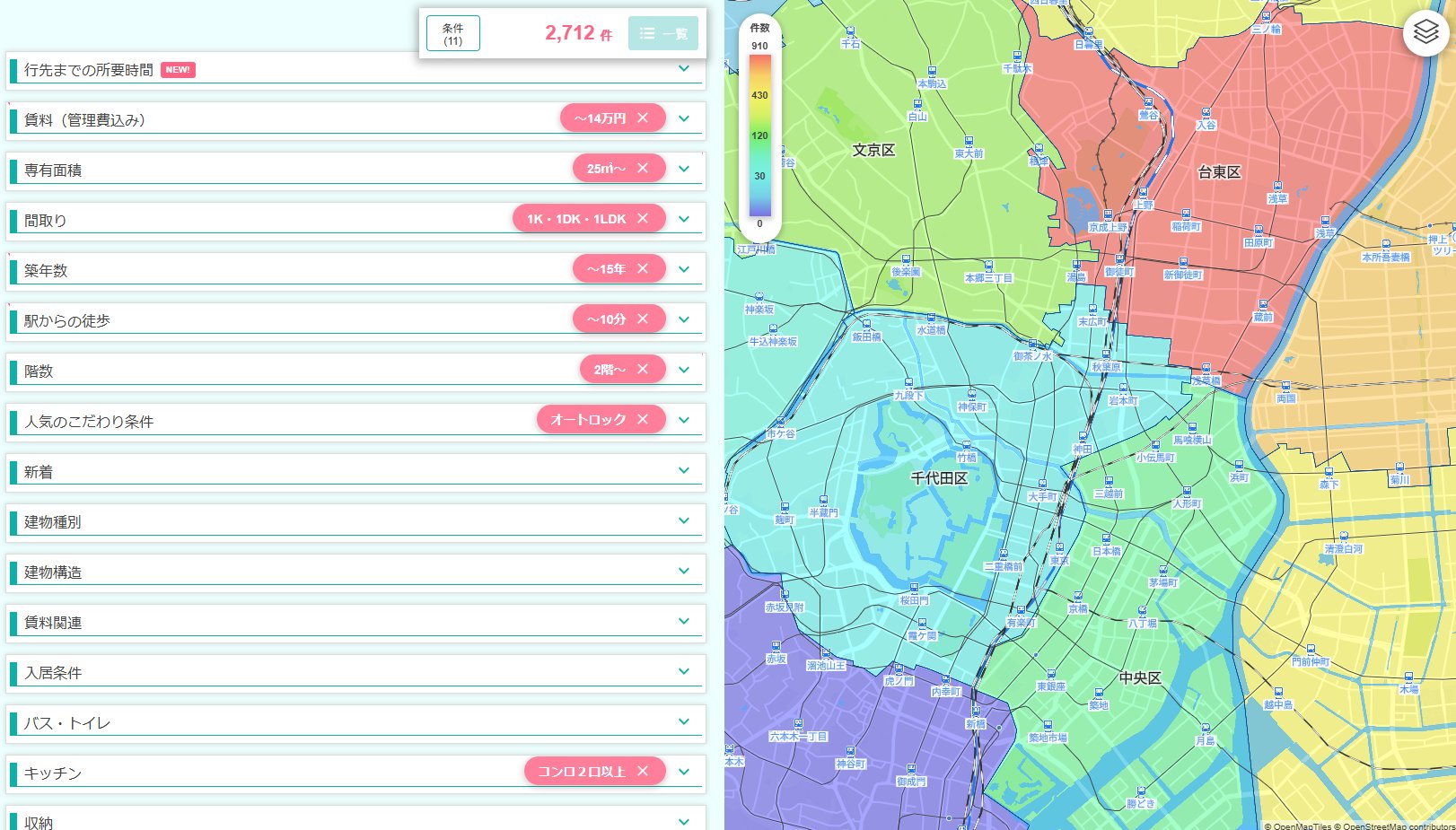
Task: Remove the 2階～ floor filter
Action: pyautogui.click(x=643, y=370)
